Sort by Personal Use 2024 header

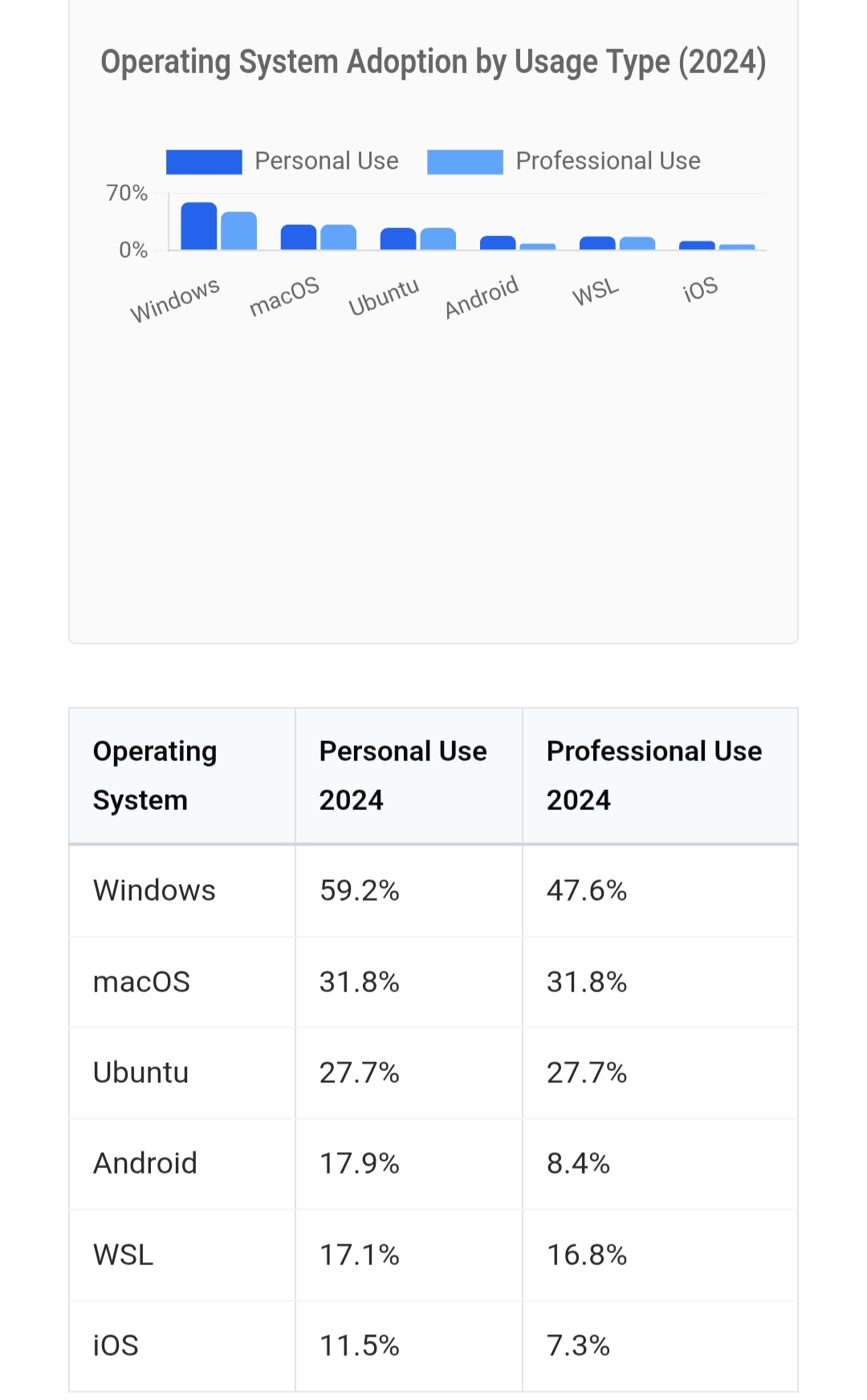[403, 775]
